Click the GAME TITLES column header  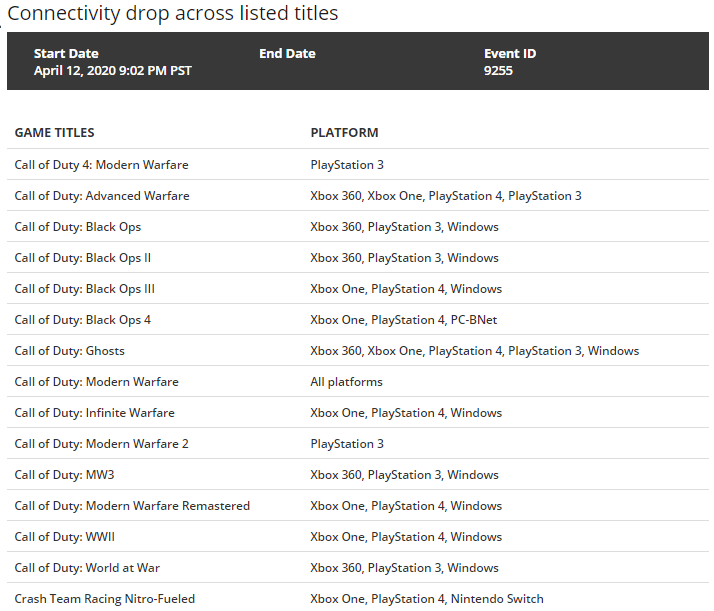(55, 133)
